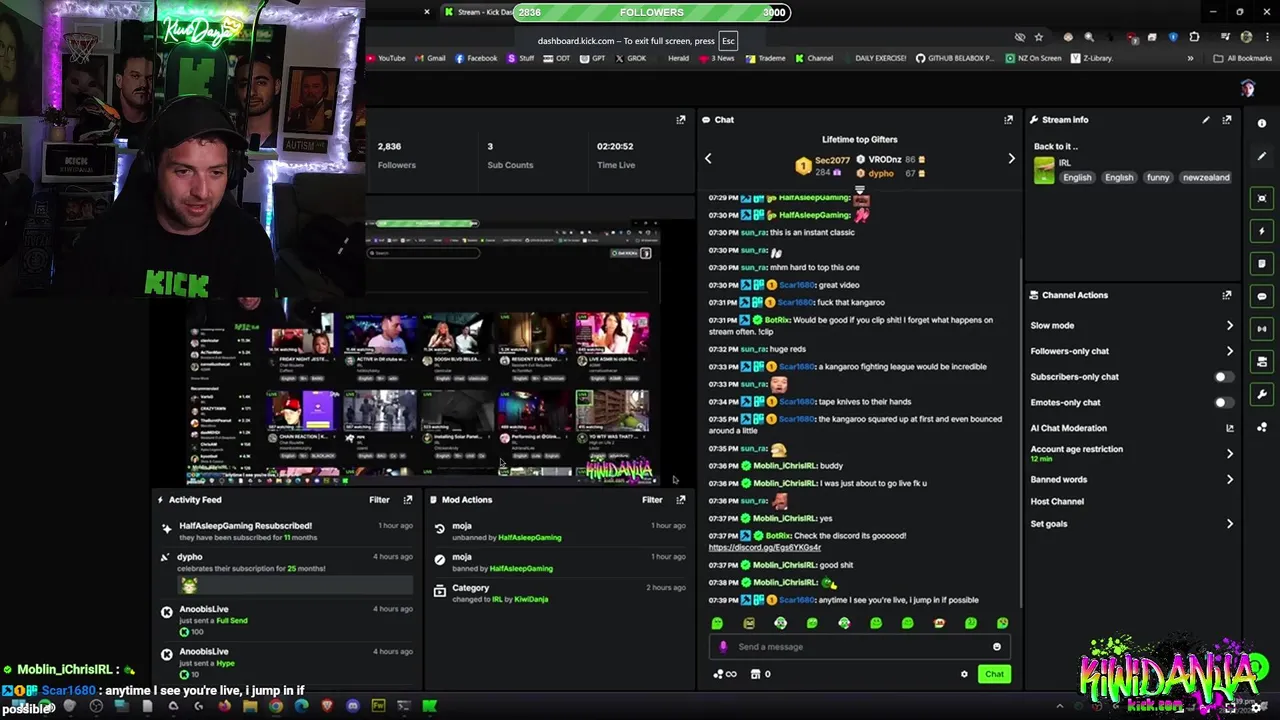This screenshot has width=1280, height=720.
Task: Click AnoobisLive Full Send activity entry
Action: coord(288,621)
